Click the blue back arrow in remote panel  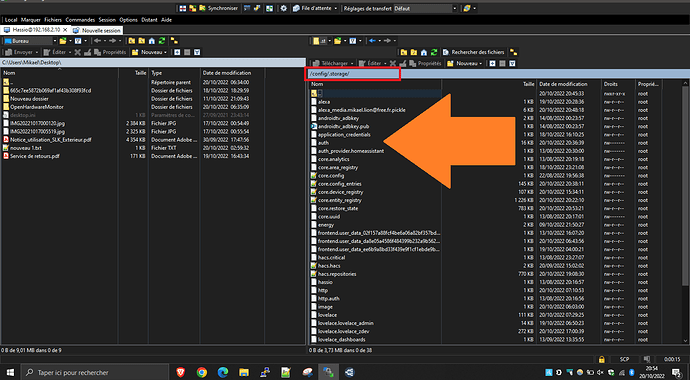pos(372,41)
